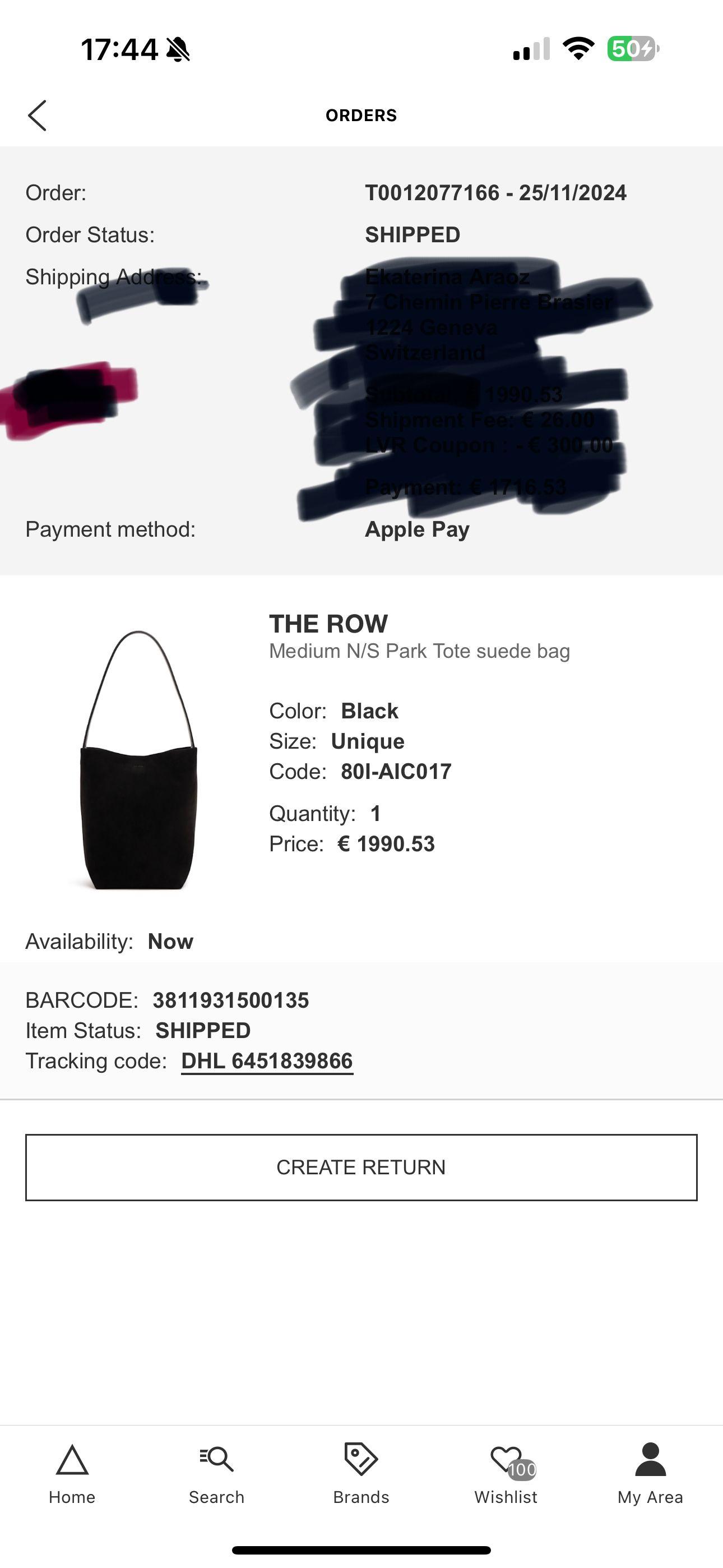Screen dimensions: 723x1568
Task: Tap the black suede tote bag image
Action: (138, 760)
